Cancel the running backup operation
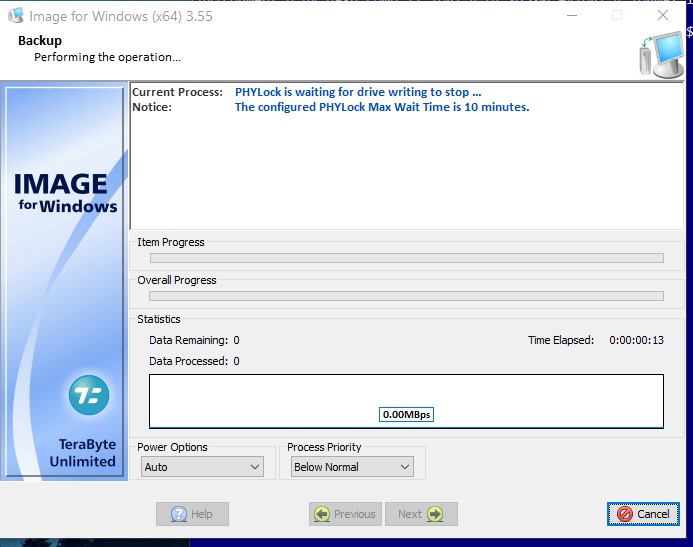Image resolution: width=693 pixels, height=547 pixels. 643,514
